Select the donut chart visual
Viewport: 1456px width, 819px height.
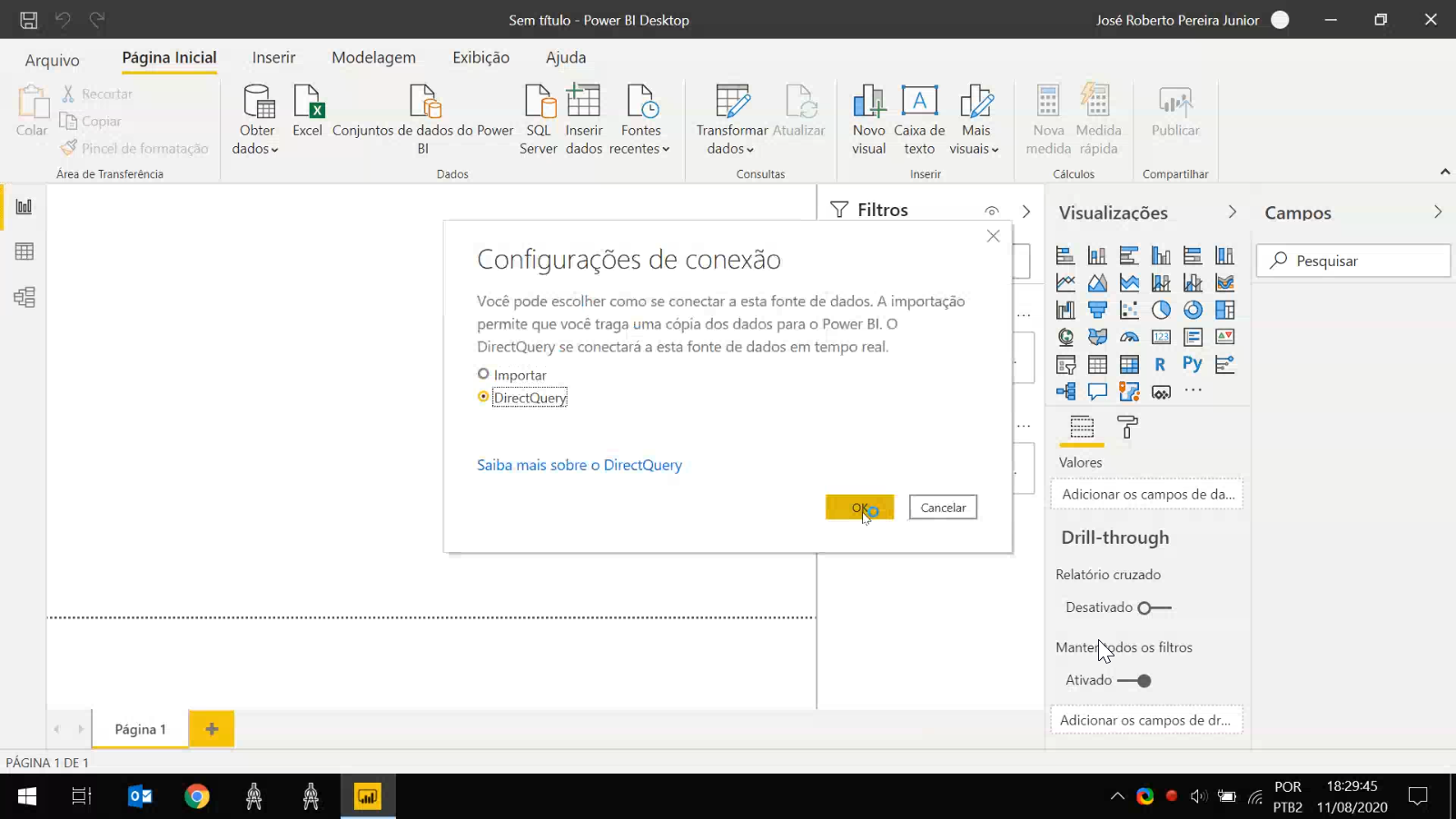click(1193, 310)
